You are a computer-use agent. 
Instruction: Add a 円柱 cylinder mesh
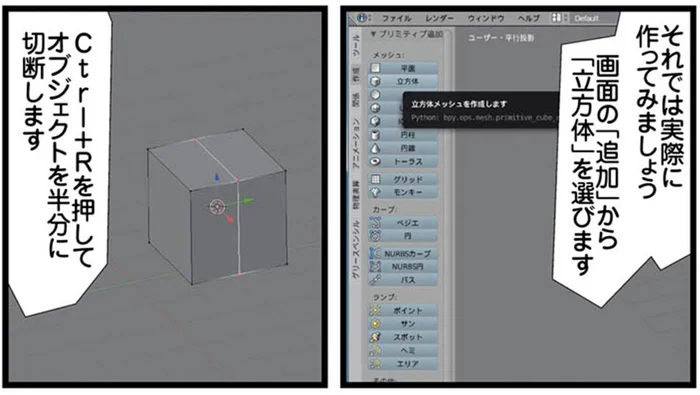click(403, 134)
